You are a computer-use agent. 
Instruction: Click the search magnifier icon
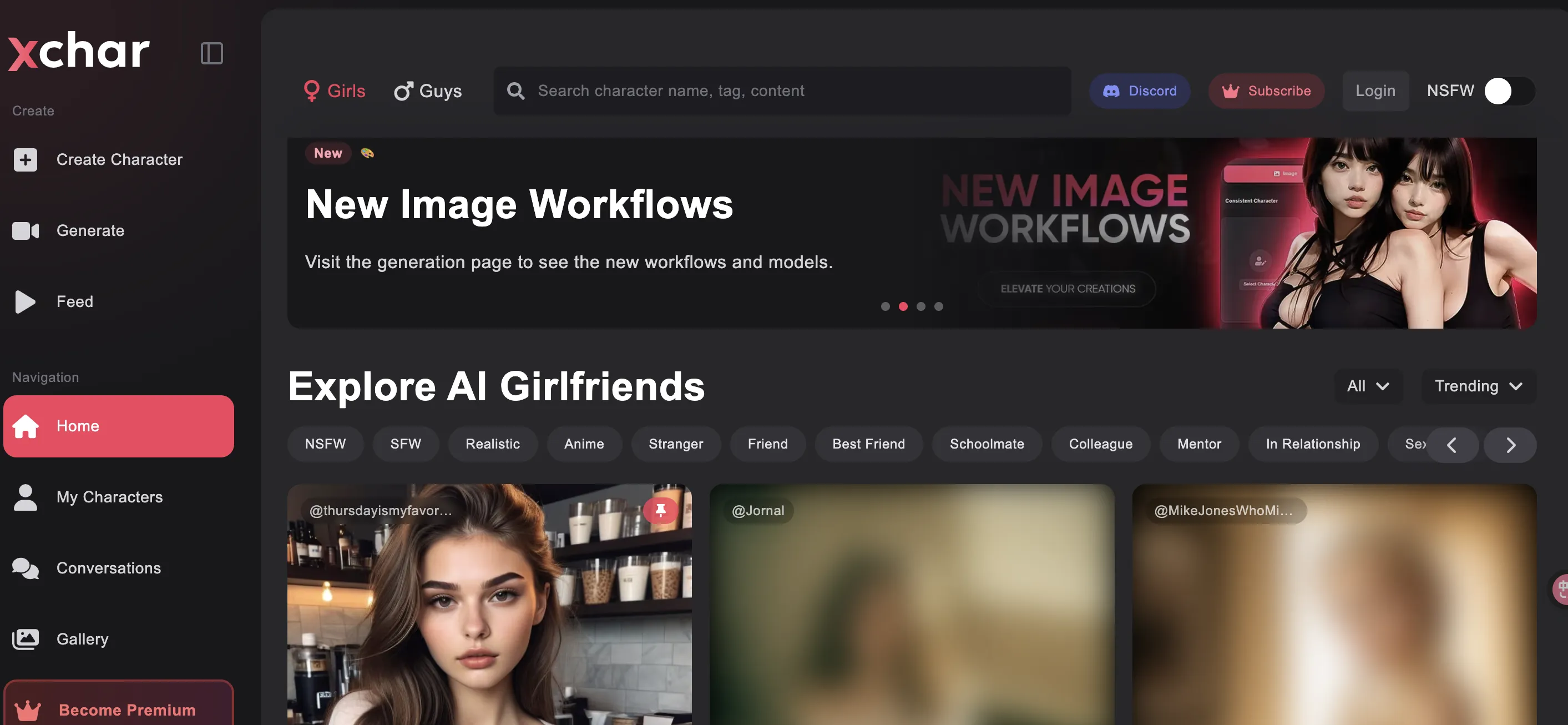(515, 91)
